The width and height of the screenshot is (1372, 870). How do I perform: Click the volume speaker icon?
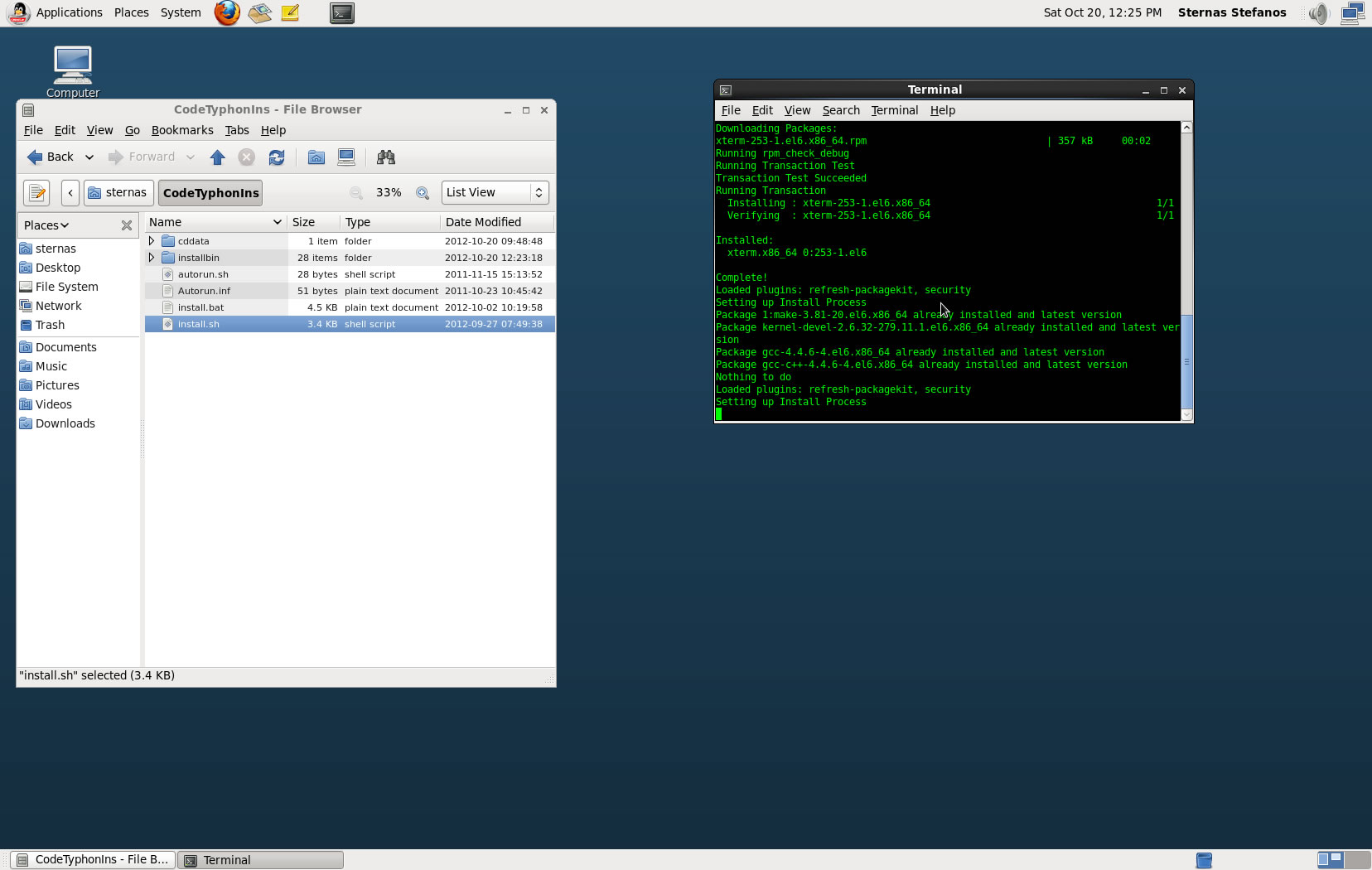point(1318,13)
